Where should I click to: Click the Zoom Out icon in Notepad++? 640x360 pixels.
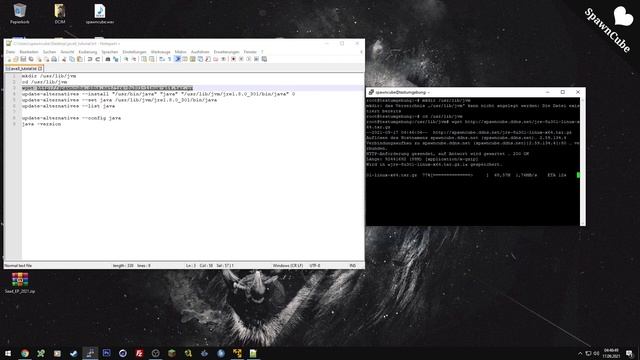(x=134, y=59)
